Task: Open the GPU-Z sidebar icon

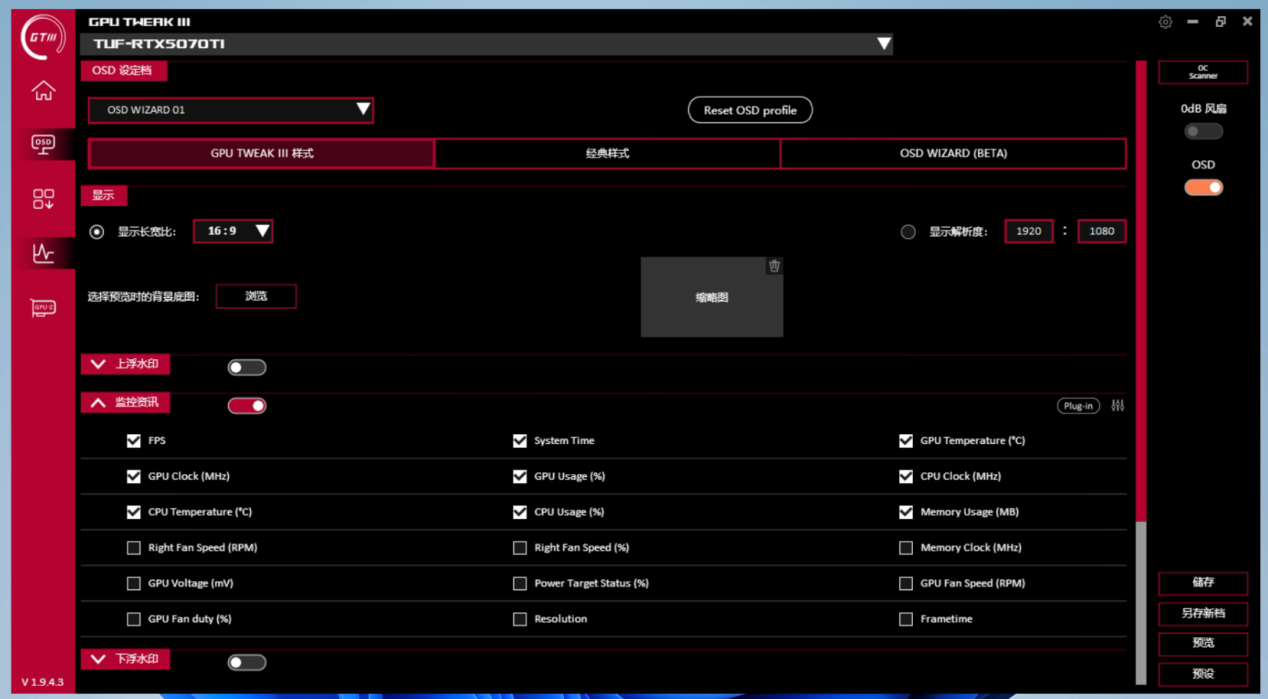Action: pyautogui.click(x=43, y=307)
